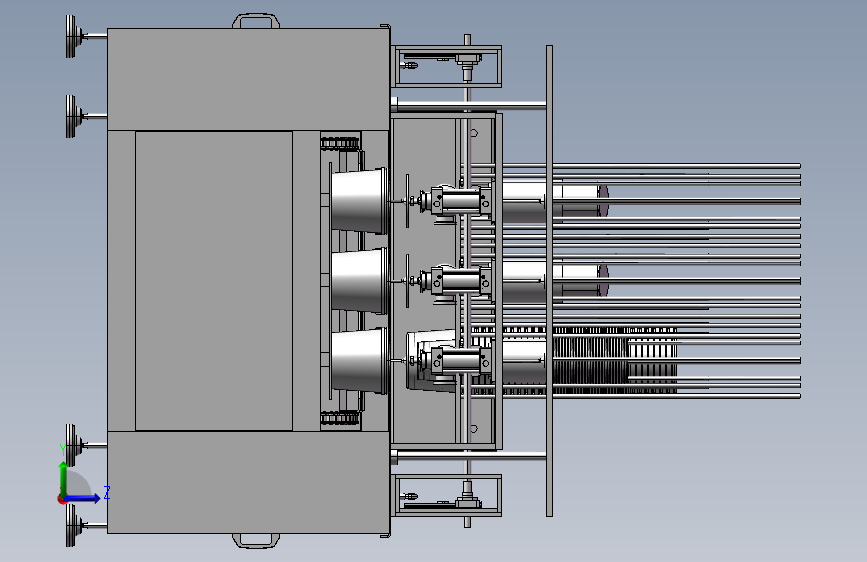The image size is (867, 562).
Task: Select the tall vertical plate right of the cylinders
Action: [549, 281]
